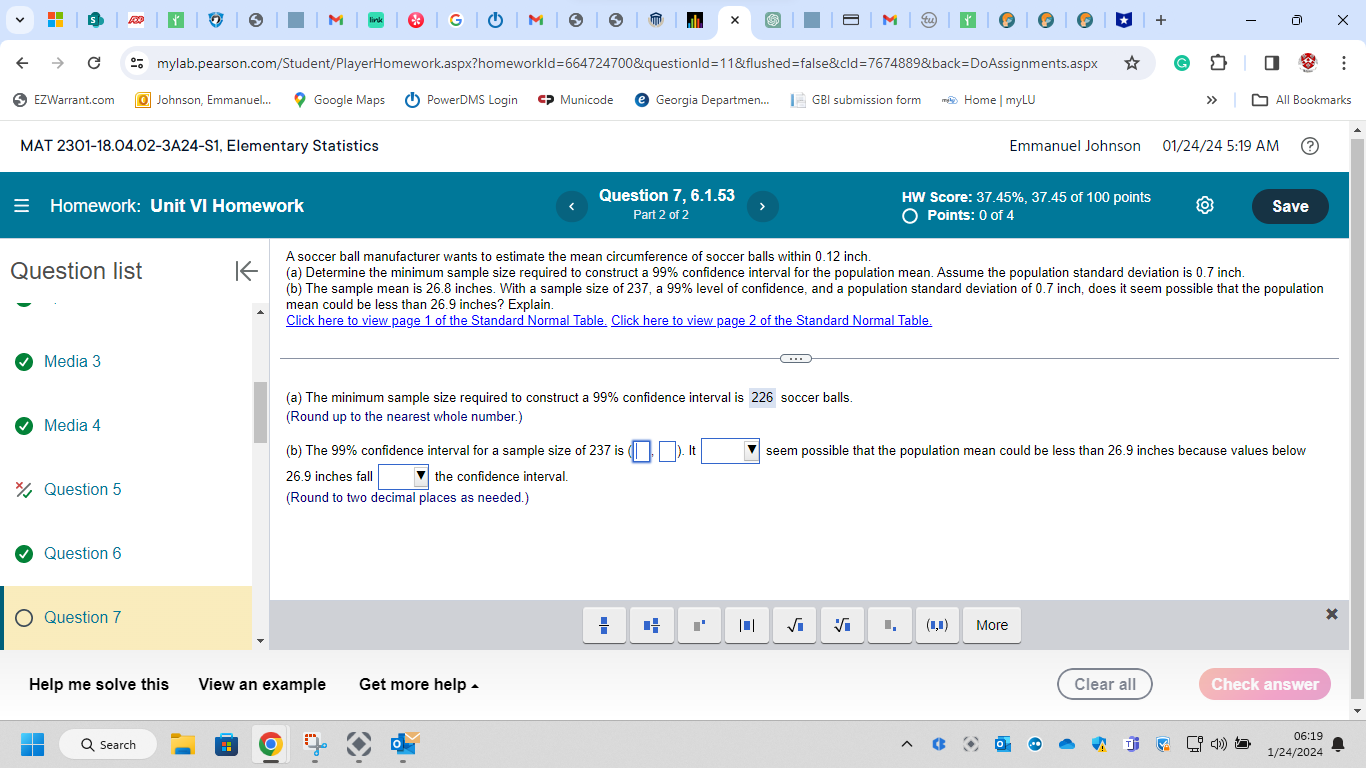The height and width of the screenshot is (768, 1366).
Task: Insert an nth root from the palette
Action: [x=841, y=625]
